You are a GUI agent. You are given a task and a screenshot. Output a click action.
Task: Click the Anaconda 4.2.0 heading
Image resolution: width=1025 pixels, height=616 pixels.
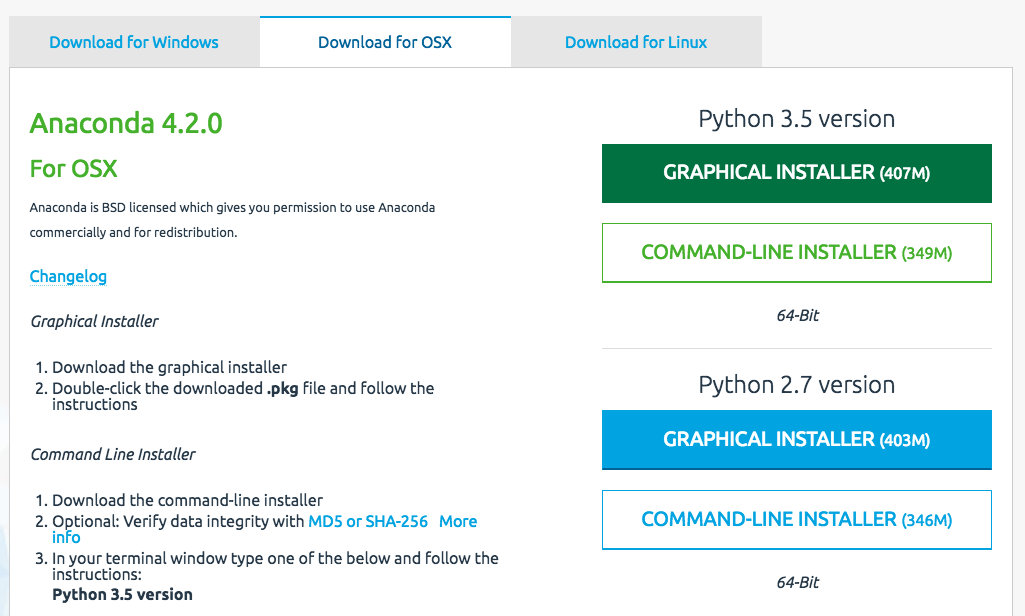click(x=126, y=123)
